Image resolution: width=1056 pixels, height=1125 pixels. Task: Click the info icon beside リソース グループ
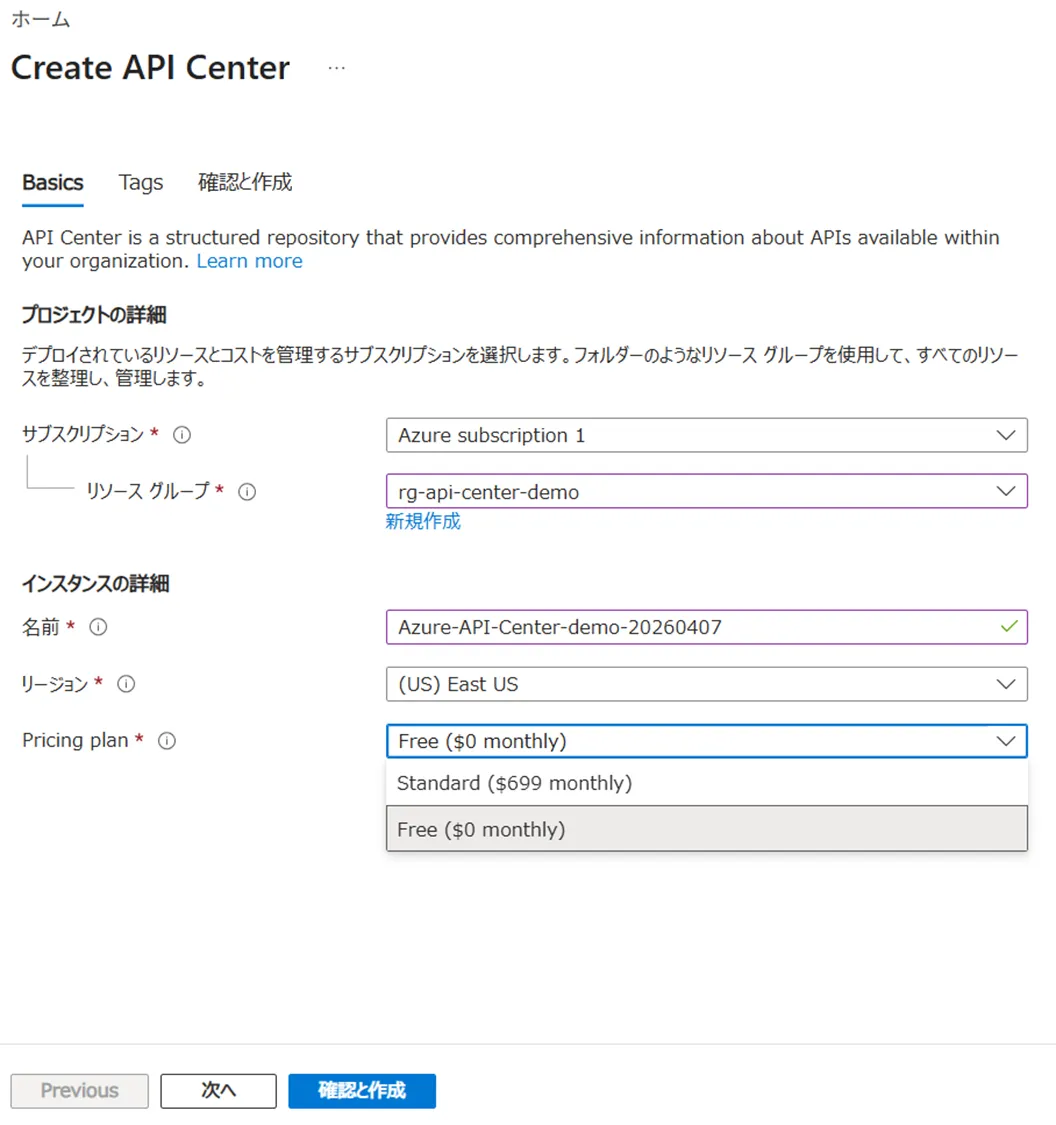(x=247, y=491)
